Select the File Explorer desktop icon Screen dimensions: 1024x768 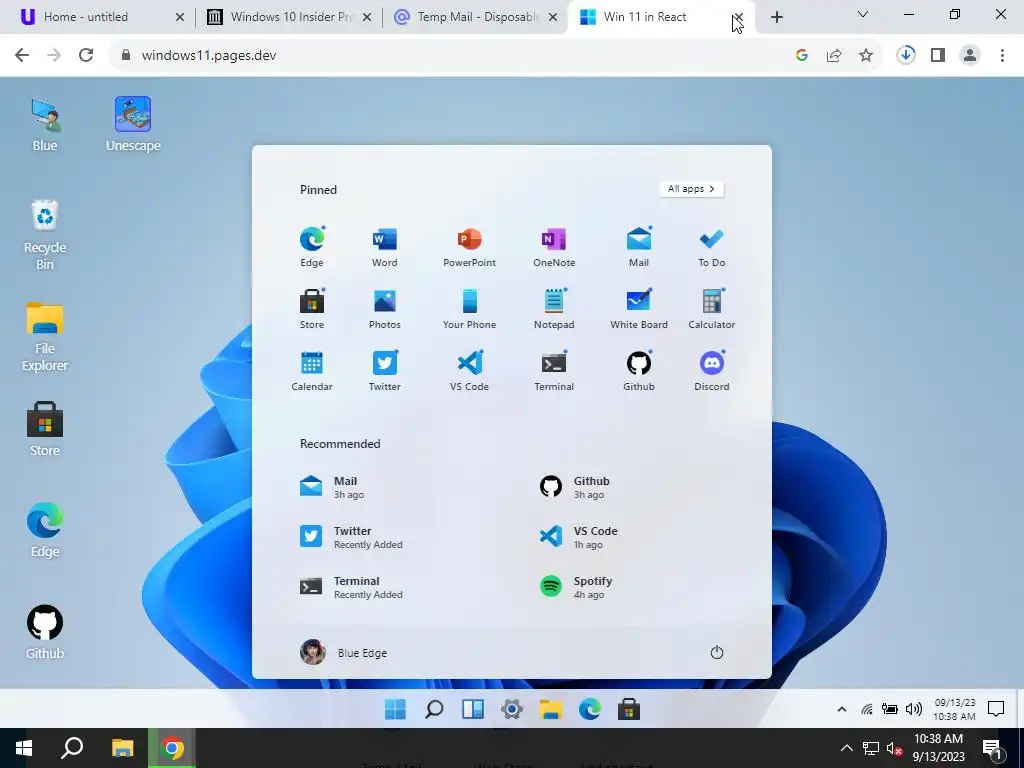point(45,337)
